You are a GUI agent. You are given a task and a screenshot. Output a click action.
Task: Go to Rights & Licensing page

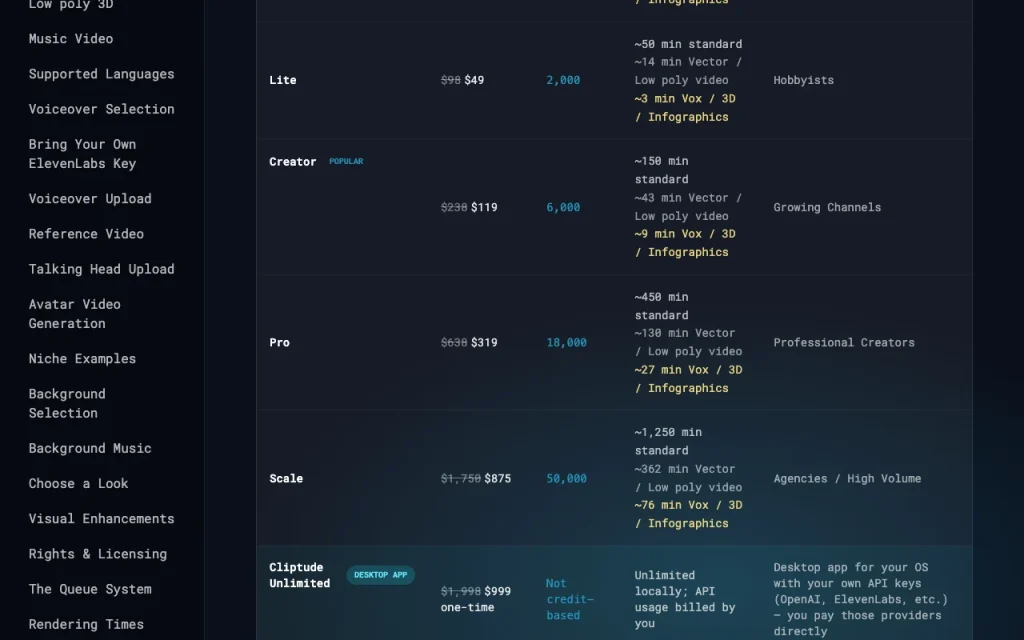point(98,554)
